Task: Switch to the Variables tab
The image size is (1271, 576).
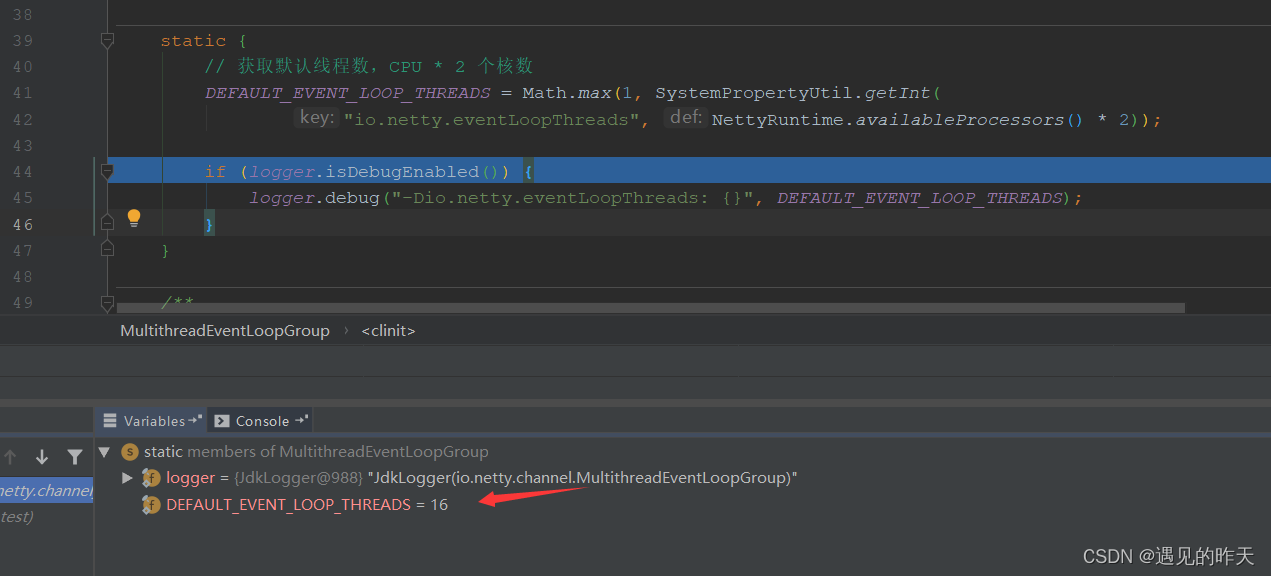Action: tap(150, 421)
